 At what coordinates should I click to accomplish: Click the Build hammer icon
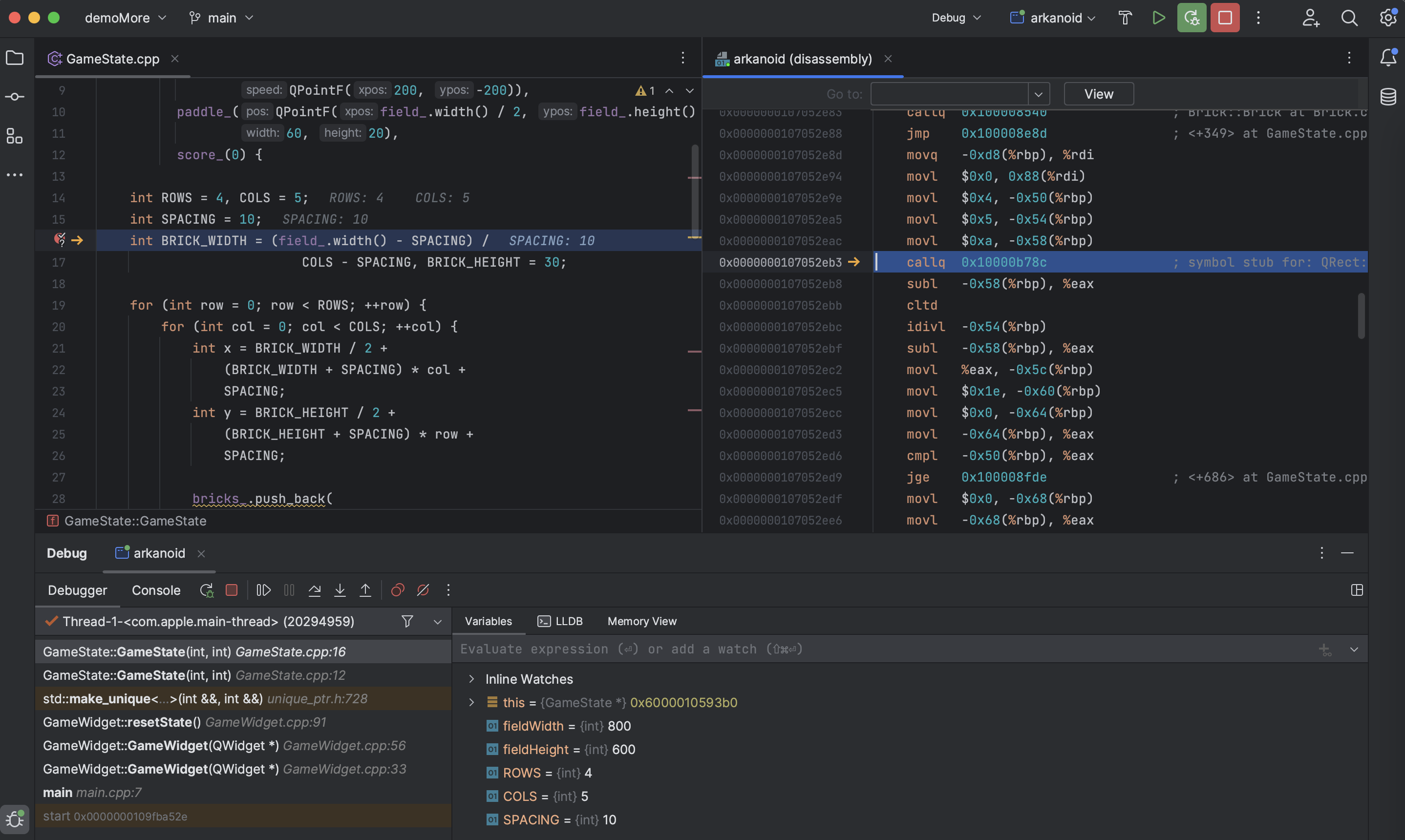click(1125, 18)
